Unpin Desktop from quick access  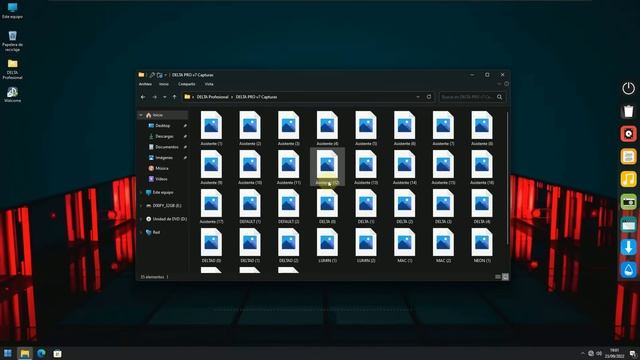(x=185, y=126)
